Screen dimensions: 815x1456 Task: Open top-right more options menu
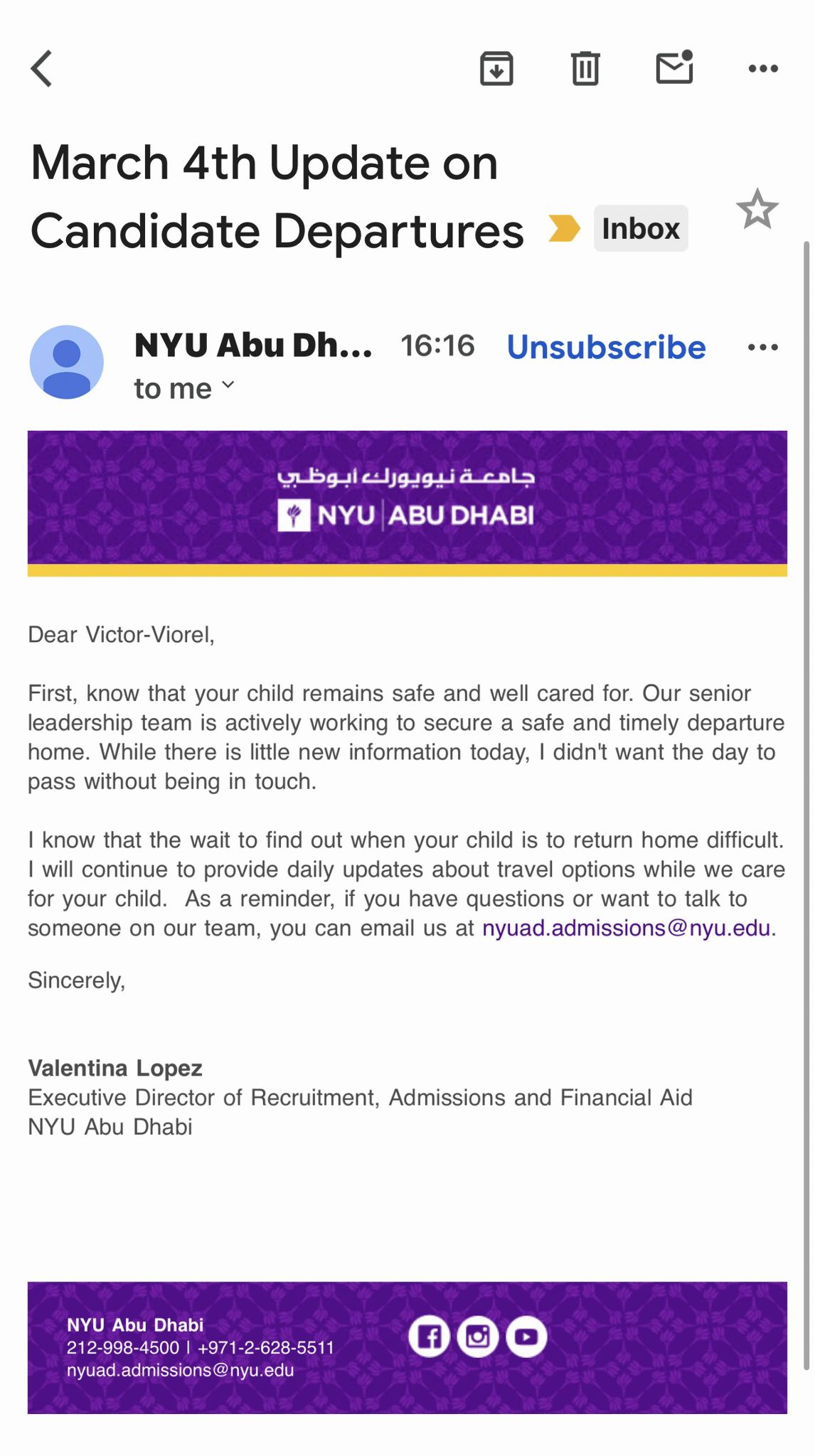point(763,68)
